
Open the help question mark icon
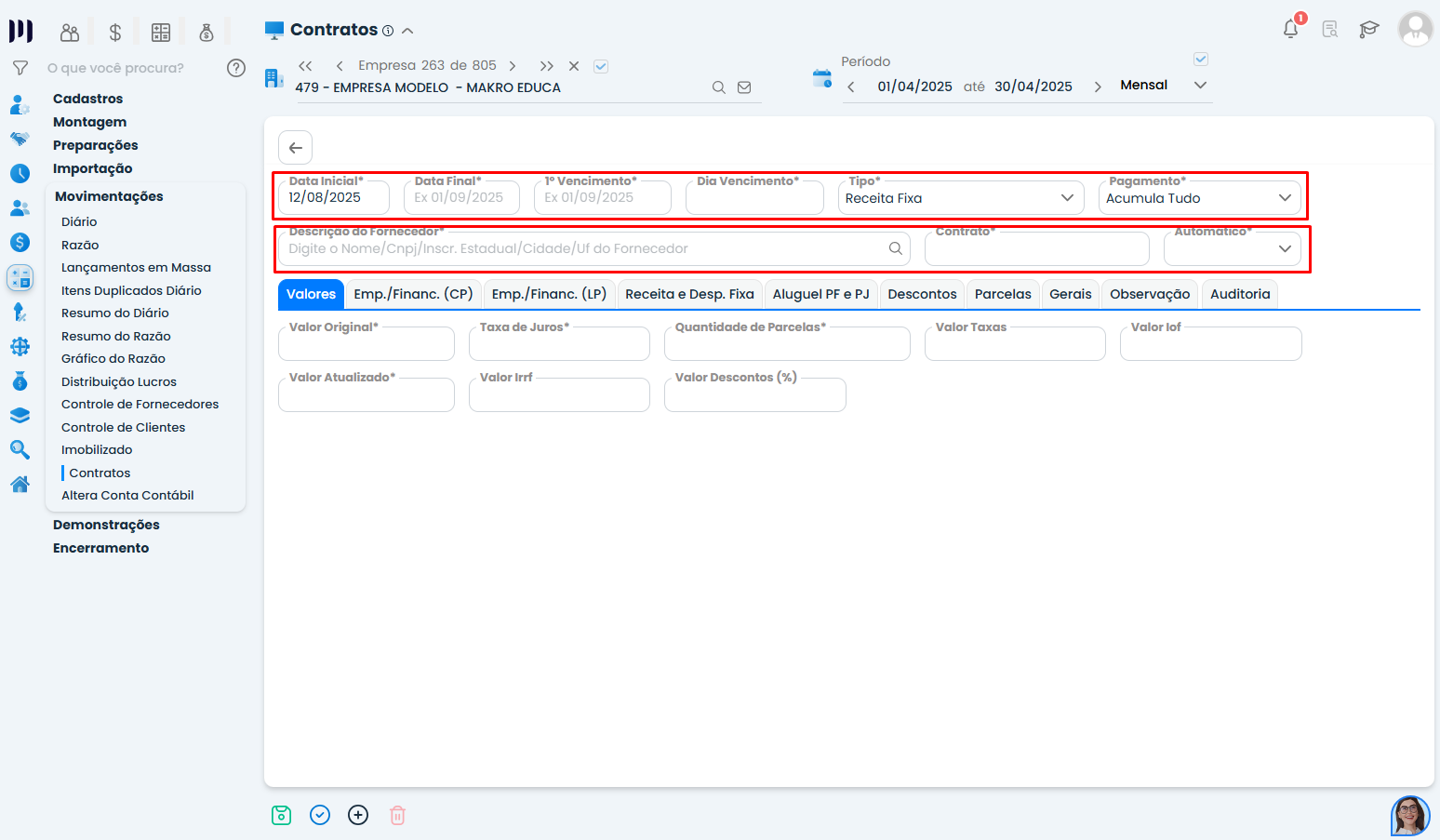coord(236,68)
